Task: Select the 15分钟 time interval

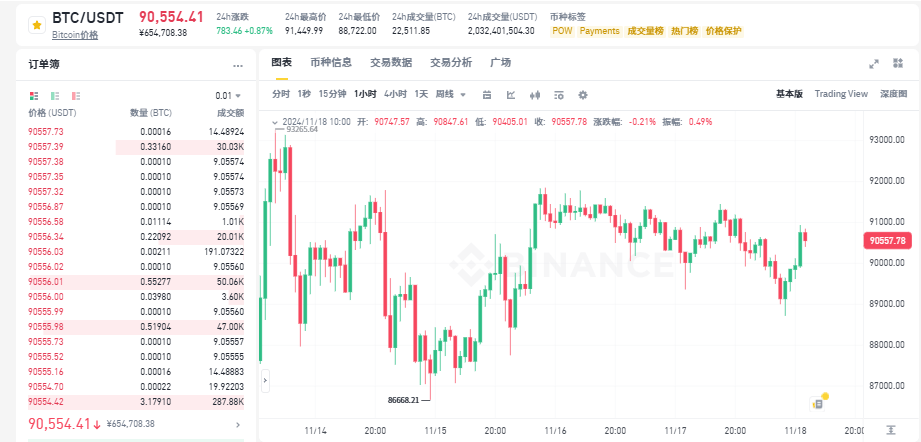Action: coord(332,94)
